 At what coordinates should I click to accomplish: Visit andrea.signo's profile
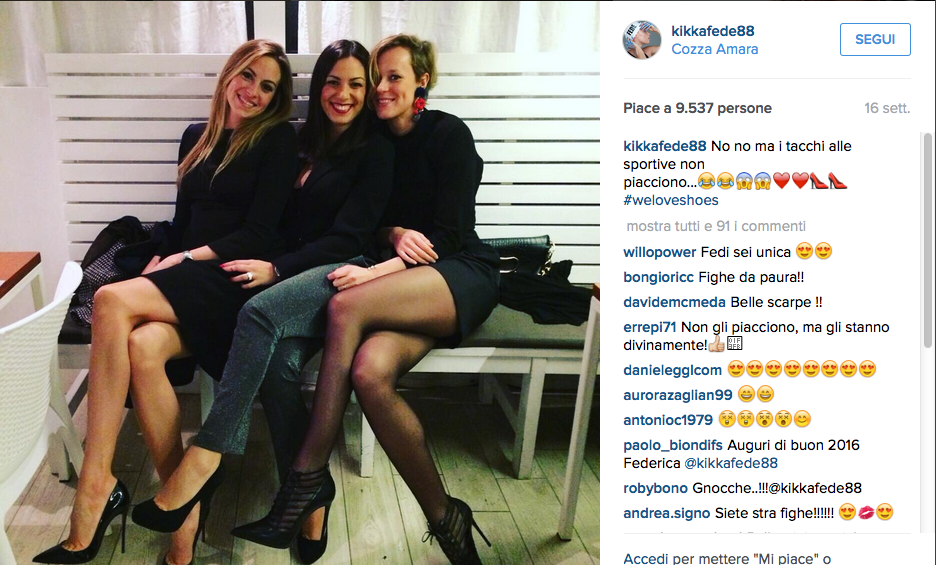click(667, 514)
